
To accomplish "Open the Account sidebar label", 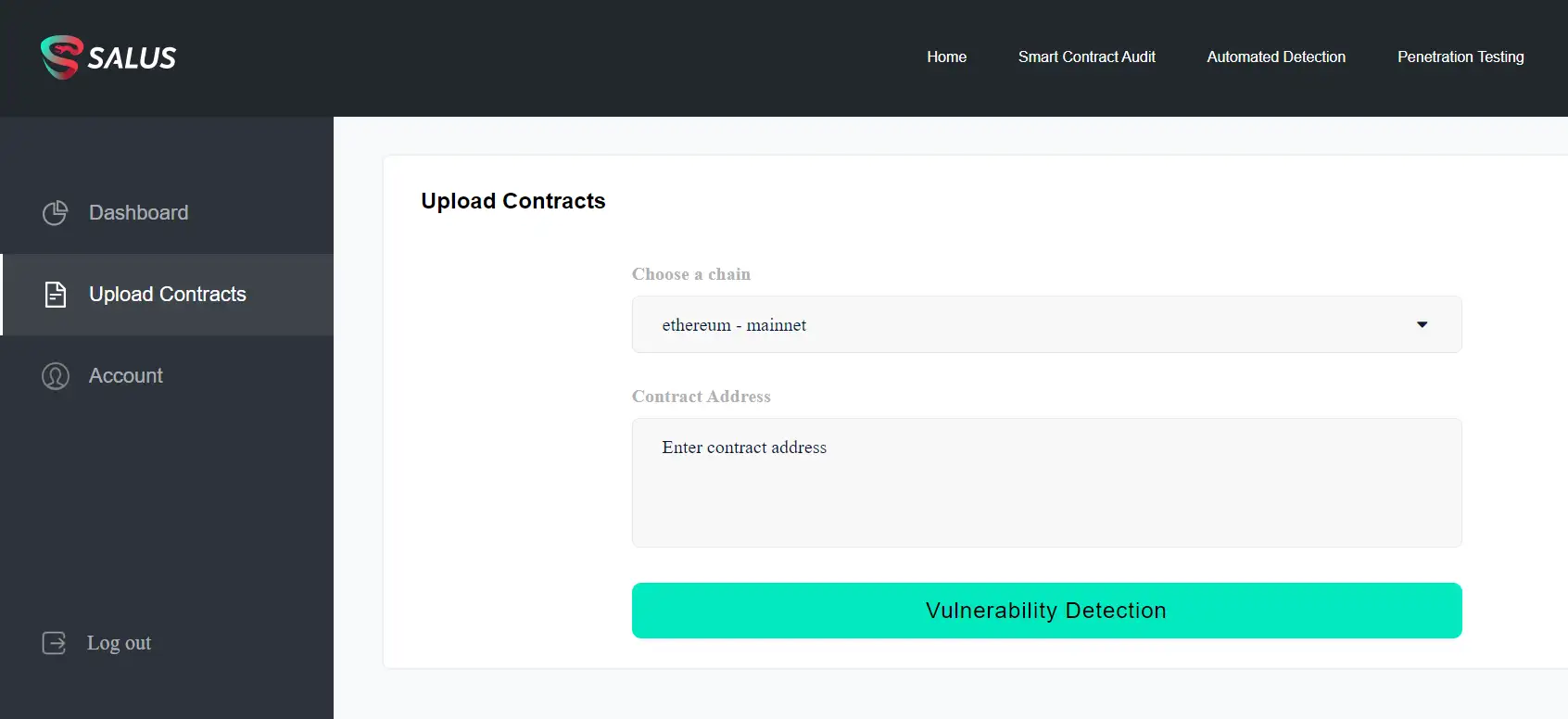I will 126,376.
